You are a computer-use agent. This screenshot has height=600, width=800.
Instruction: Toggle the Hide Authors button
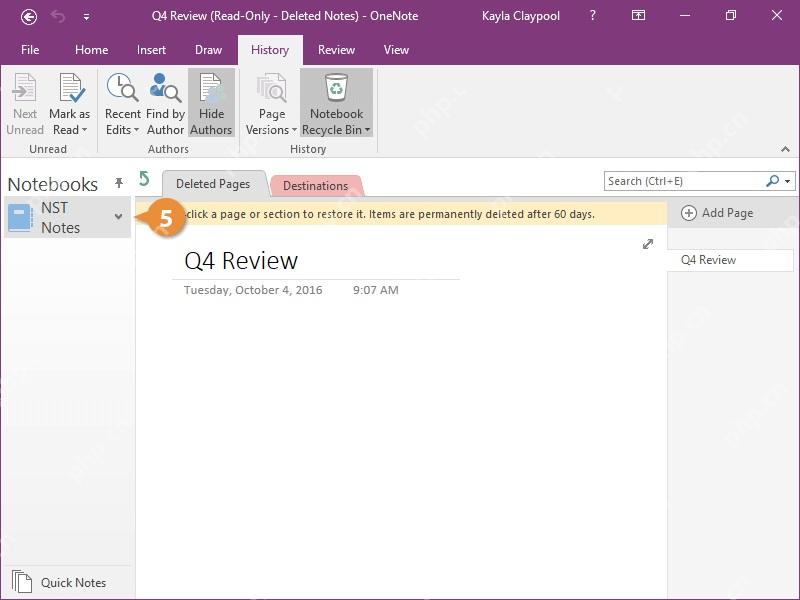[x=211, y=104]
